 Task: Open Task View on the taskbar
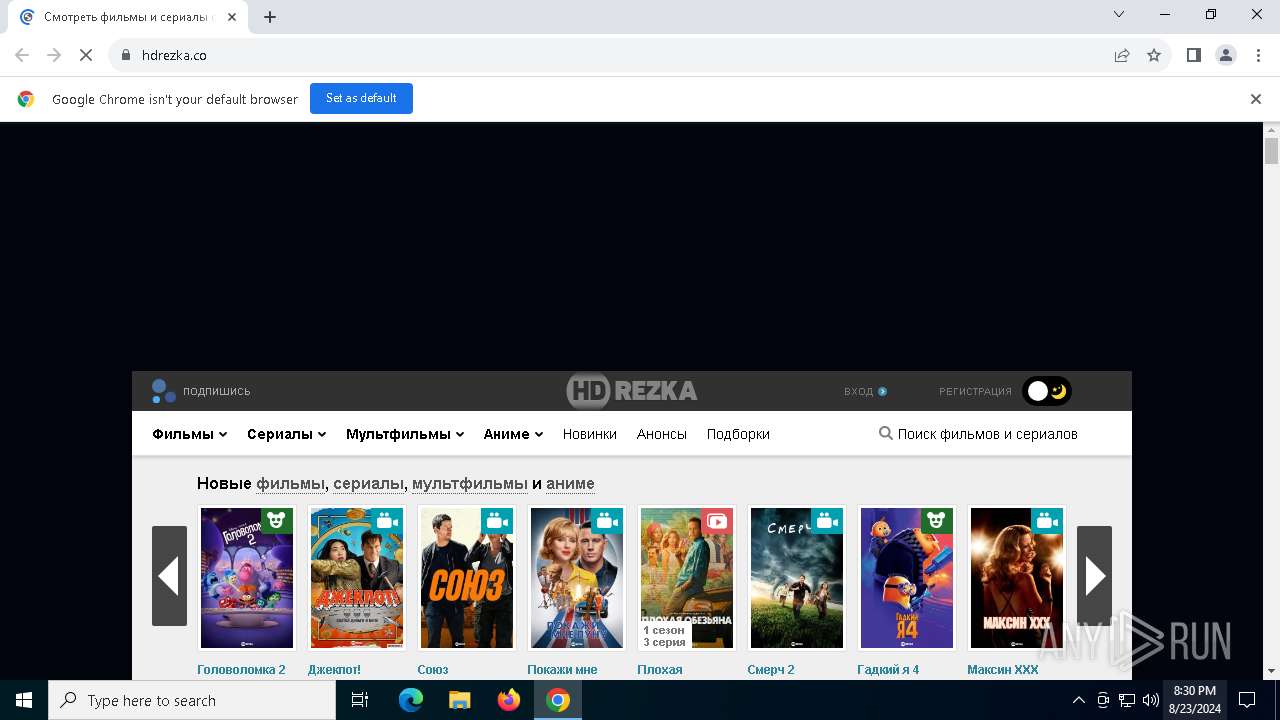click(x=360, y=700)
